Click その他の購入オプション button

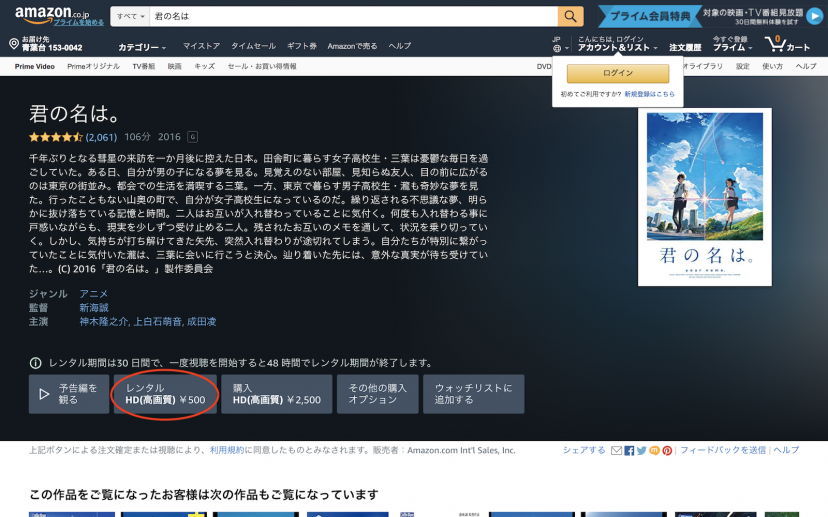point(378,394)
